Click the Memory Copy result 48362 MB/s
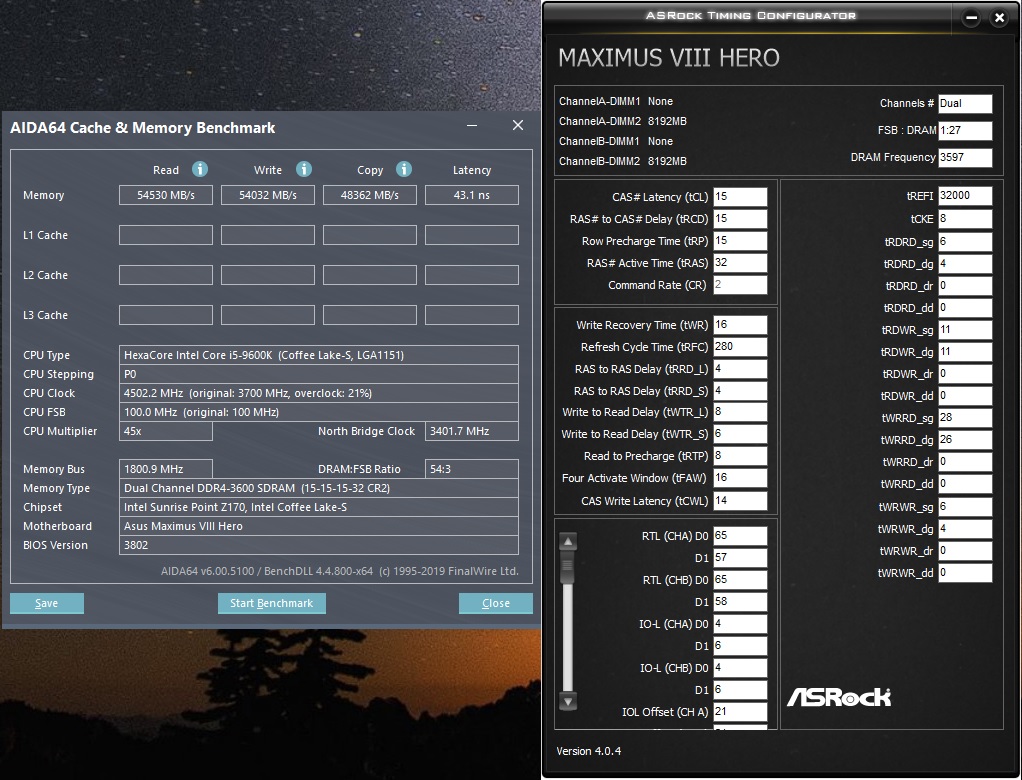This screenshot has height=780, width=1022. pyautogui.click(x=370, y=195)
